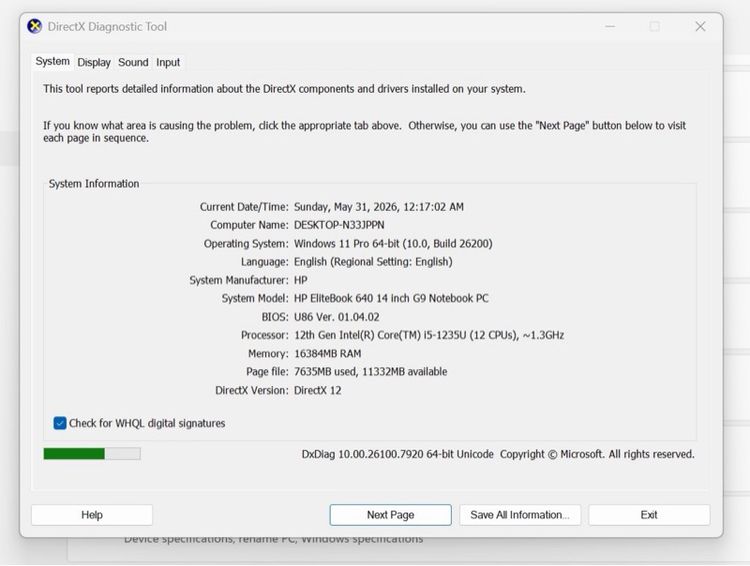The height and width of the screenshot is (566, 750).
Task: Open the Input tab
Action: tap(168, 63)
